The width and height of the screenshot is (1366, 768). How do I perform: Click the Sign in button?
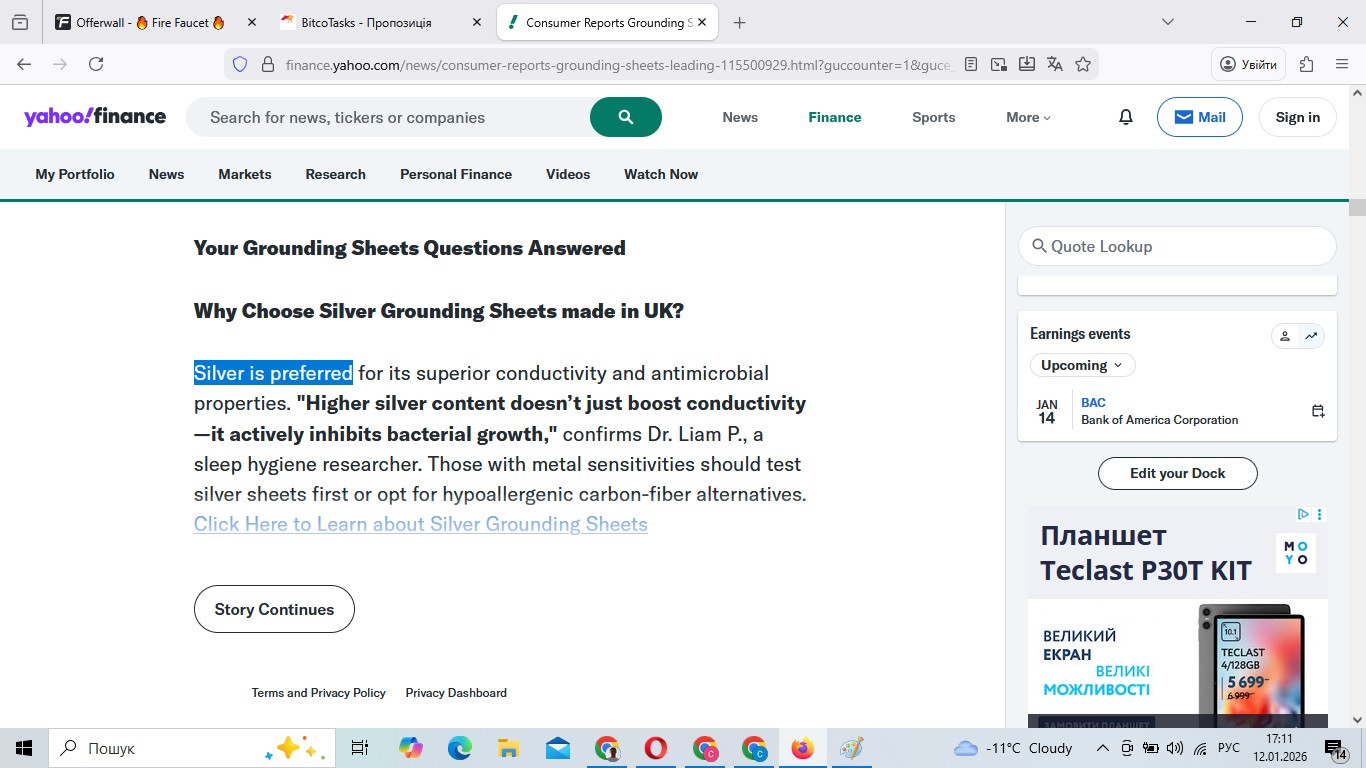(x=1298, y=117)
